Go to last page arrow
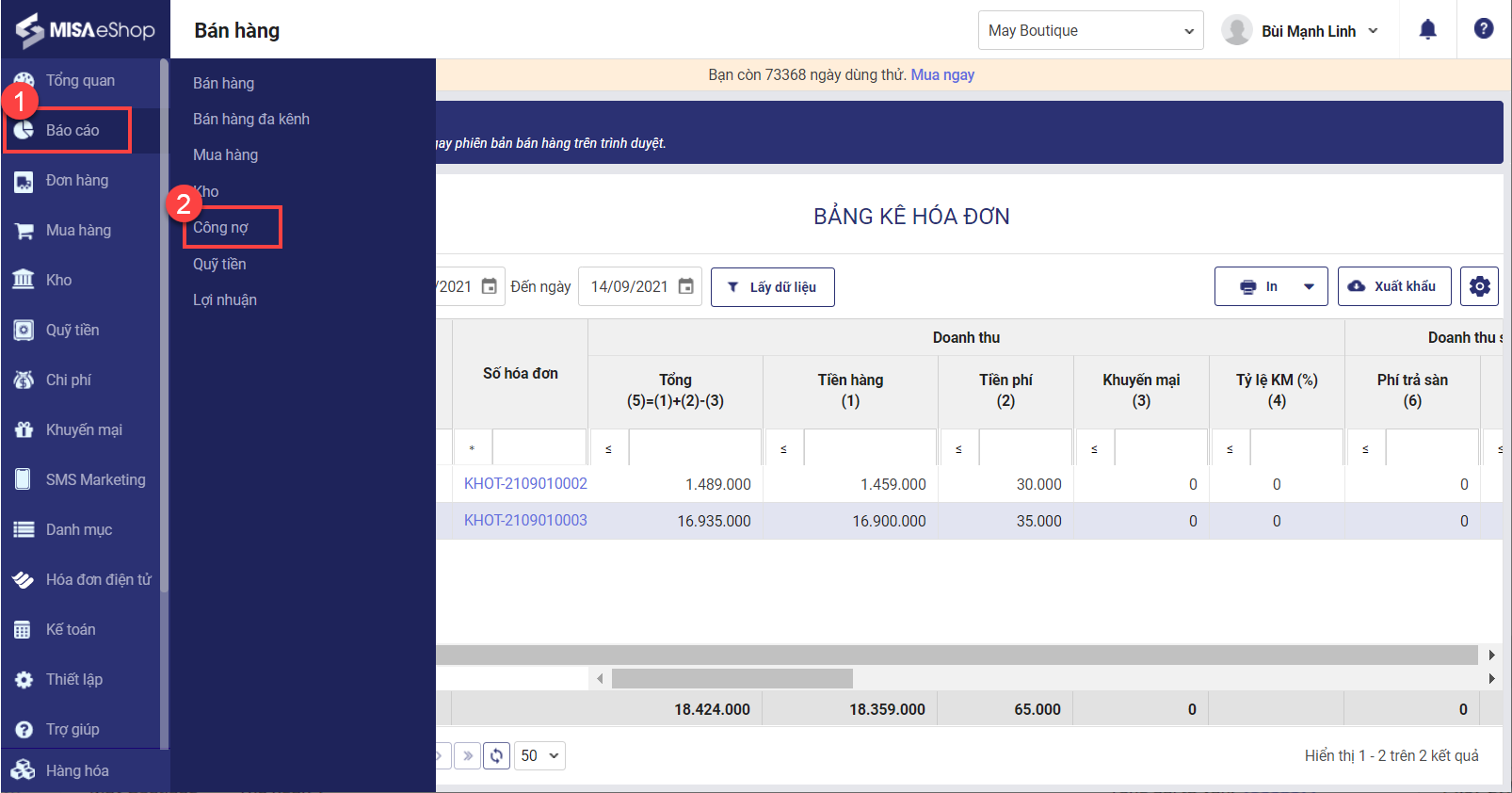Image resolution: width=1512 pixels, height=793 pixels. pos(467,755)
